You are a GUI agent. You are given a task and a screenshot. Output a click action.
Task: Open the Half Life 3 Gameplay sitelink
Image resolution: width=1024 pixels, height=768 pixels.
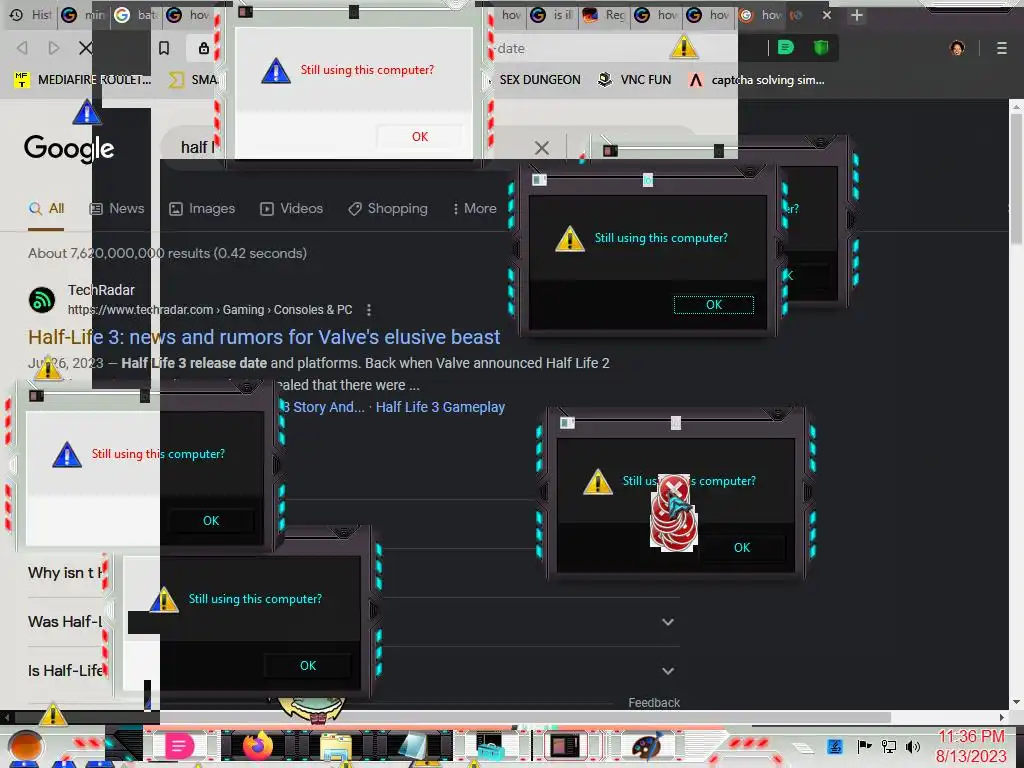pos(440,407)
